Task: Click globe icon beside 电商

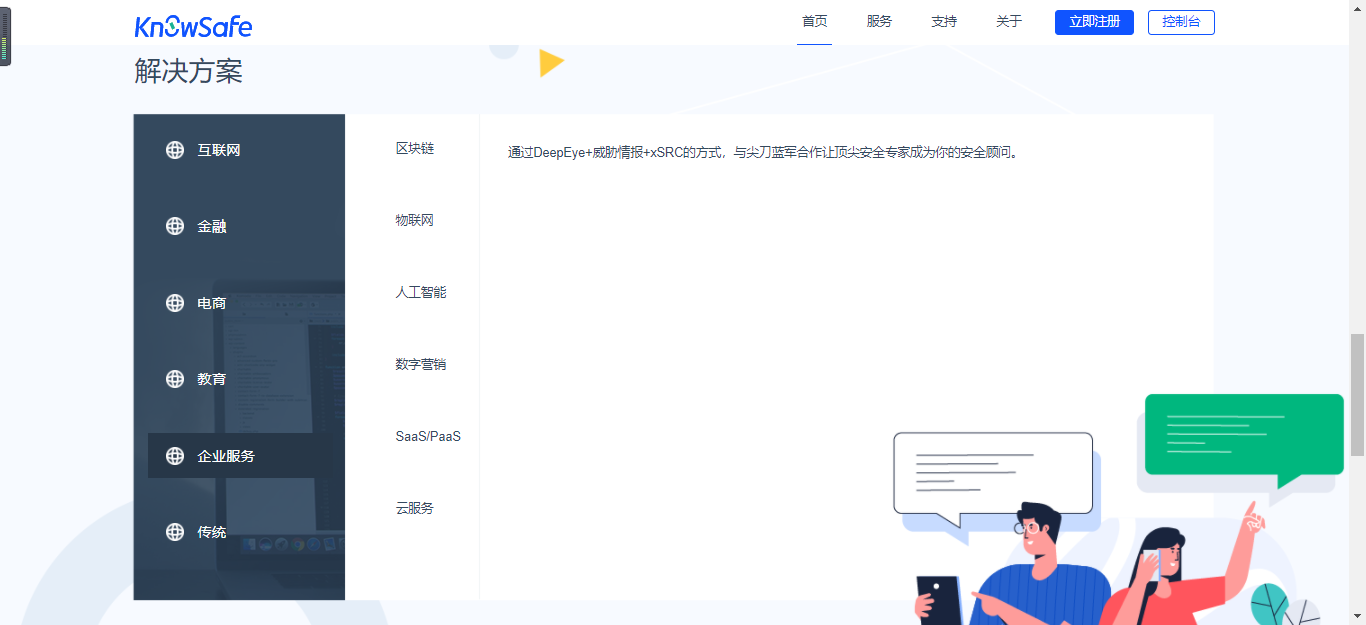Action: pos(175,303)
